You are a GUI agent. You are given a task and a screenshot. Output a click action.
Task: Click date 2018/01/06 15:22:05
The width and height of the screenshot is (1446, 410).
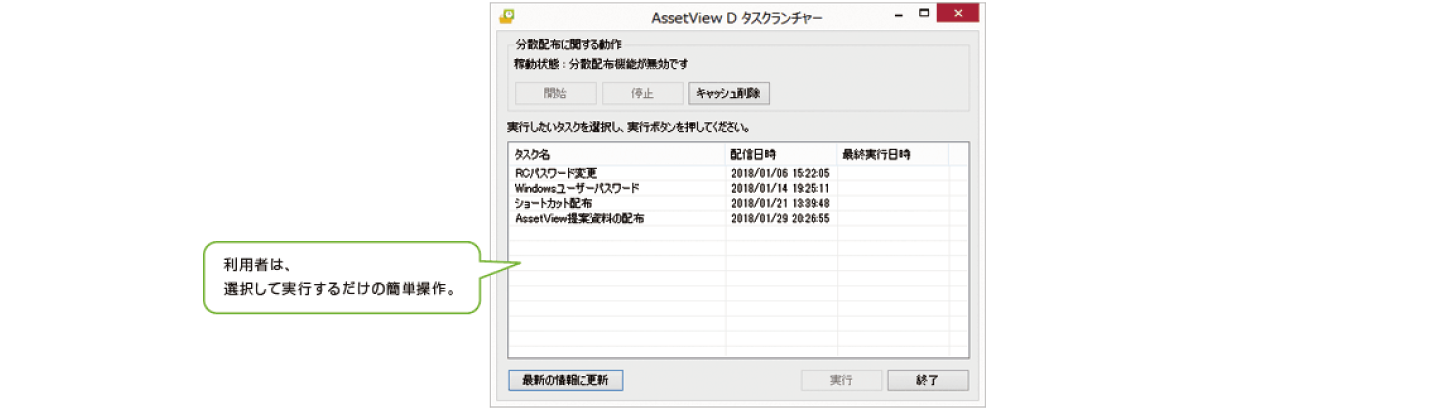[x=780, y=173]
